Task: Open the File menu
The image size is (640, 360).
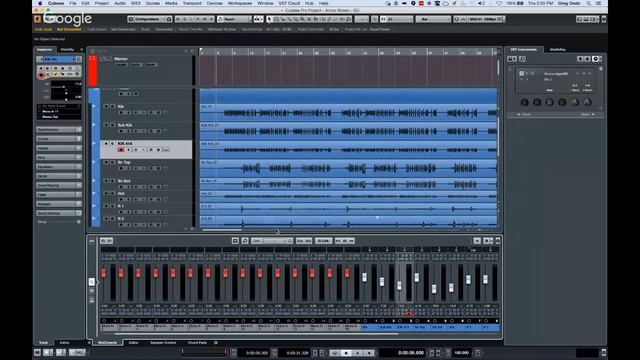Action: click(73, 3)
